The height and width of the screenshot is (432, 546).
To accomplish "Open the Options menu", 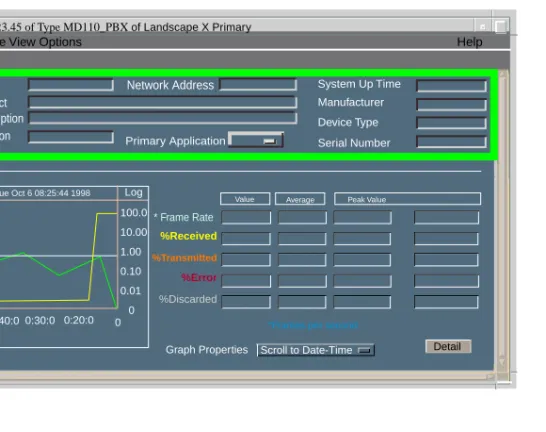I will (x=60, y=42).
